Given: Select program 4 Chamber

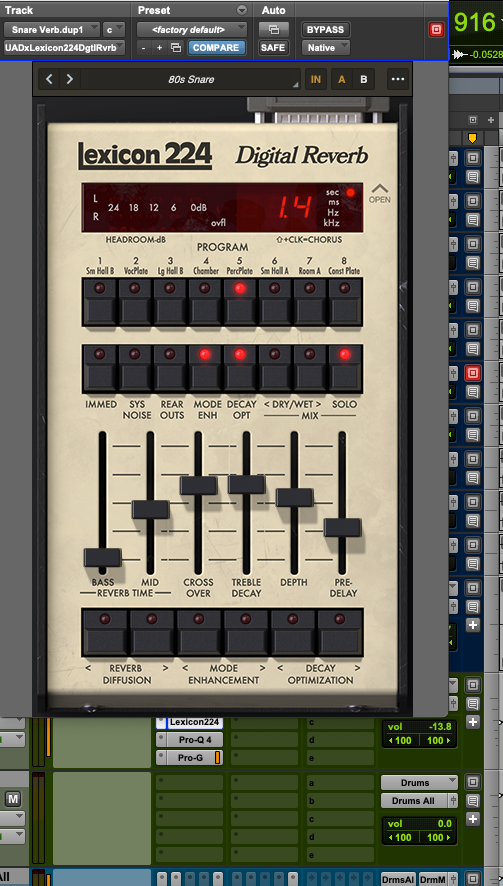Looking at the screenshot, I should [x=205, y=302].
